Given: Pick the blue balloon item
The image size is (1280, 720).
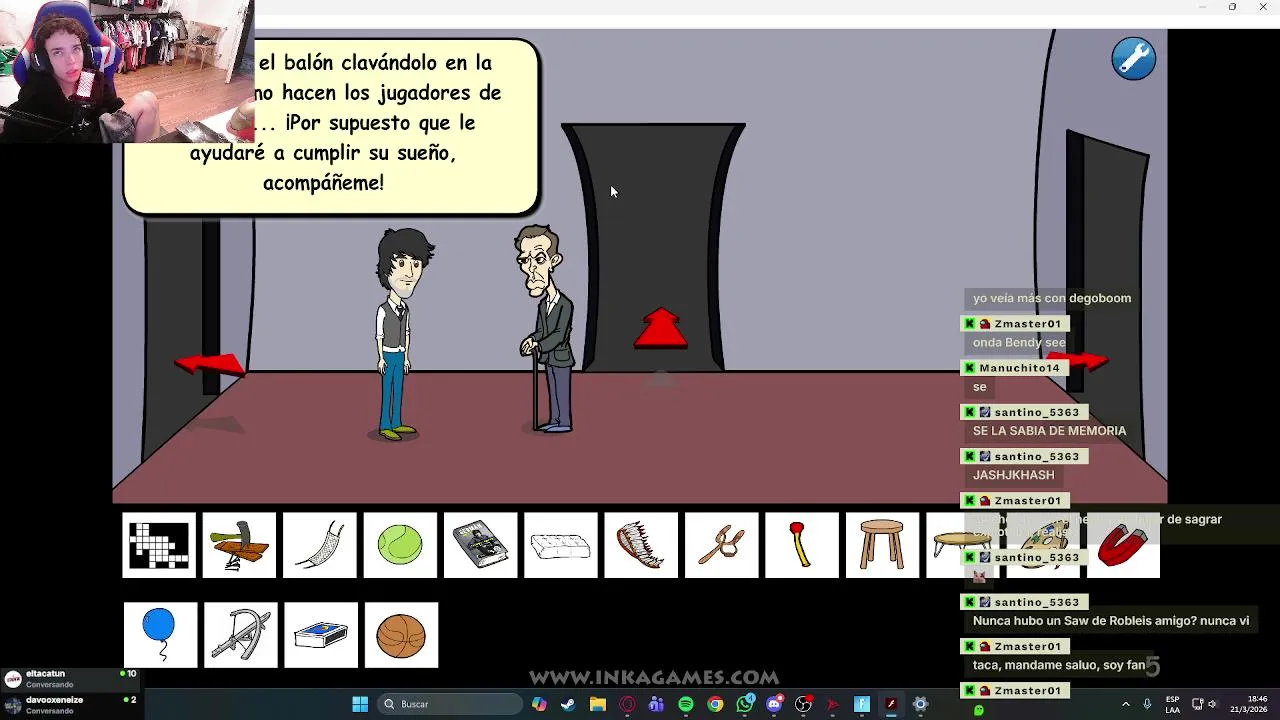Looking at the screenshot, I should 160,635.
